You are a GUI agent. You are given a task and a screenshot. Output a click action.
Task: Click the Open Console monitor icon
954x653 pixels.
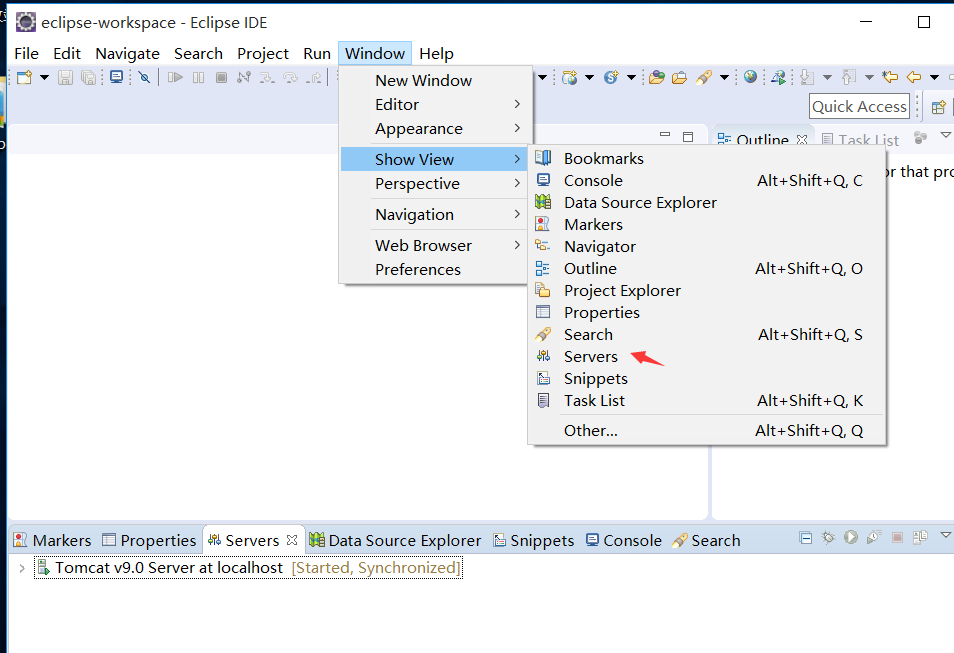point(116,77)
